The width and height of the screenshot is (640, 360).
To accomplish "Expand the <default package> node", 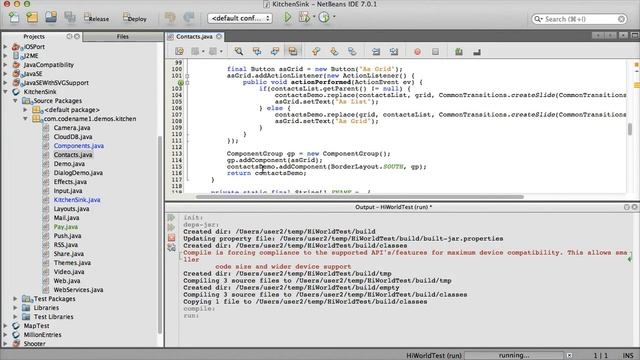I will [25, 110].
